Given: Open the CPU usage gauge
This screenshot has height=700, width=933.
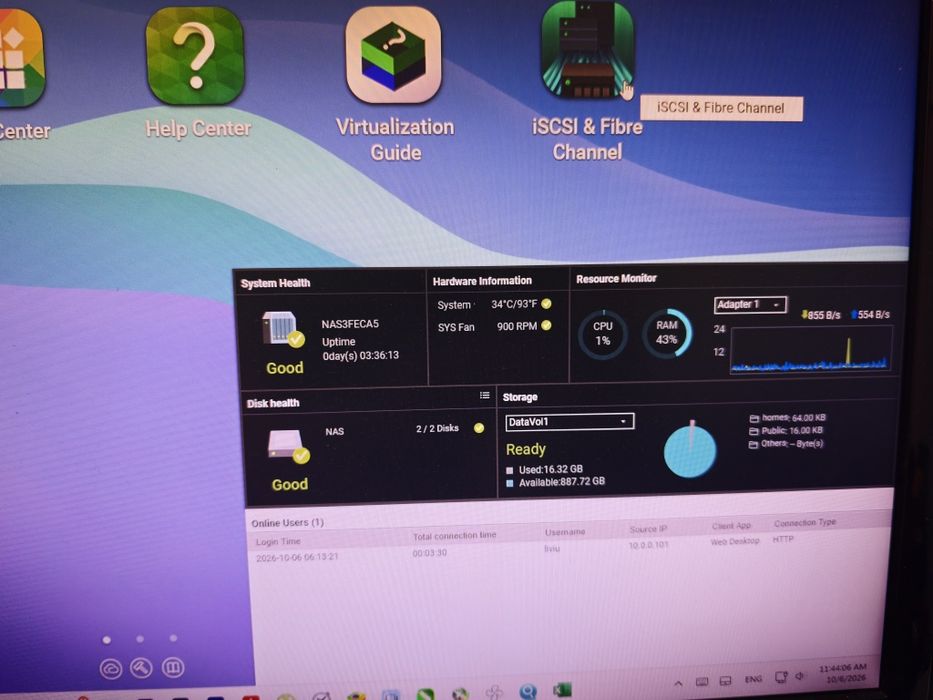Looking at the screenshot, I should pos(603,334).
